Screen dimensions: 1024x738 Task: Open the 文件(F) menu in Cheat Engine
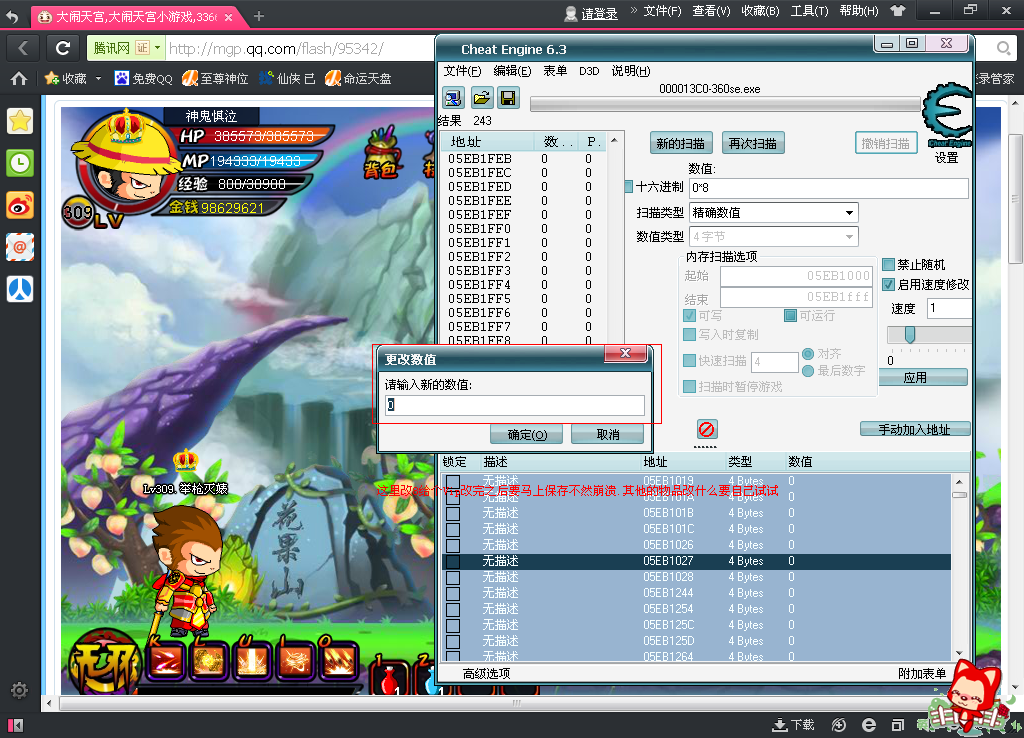[462, 71]
